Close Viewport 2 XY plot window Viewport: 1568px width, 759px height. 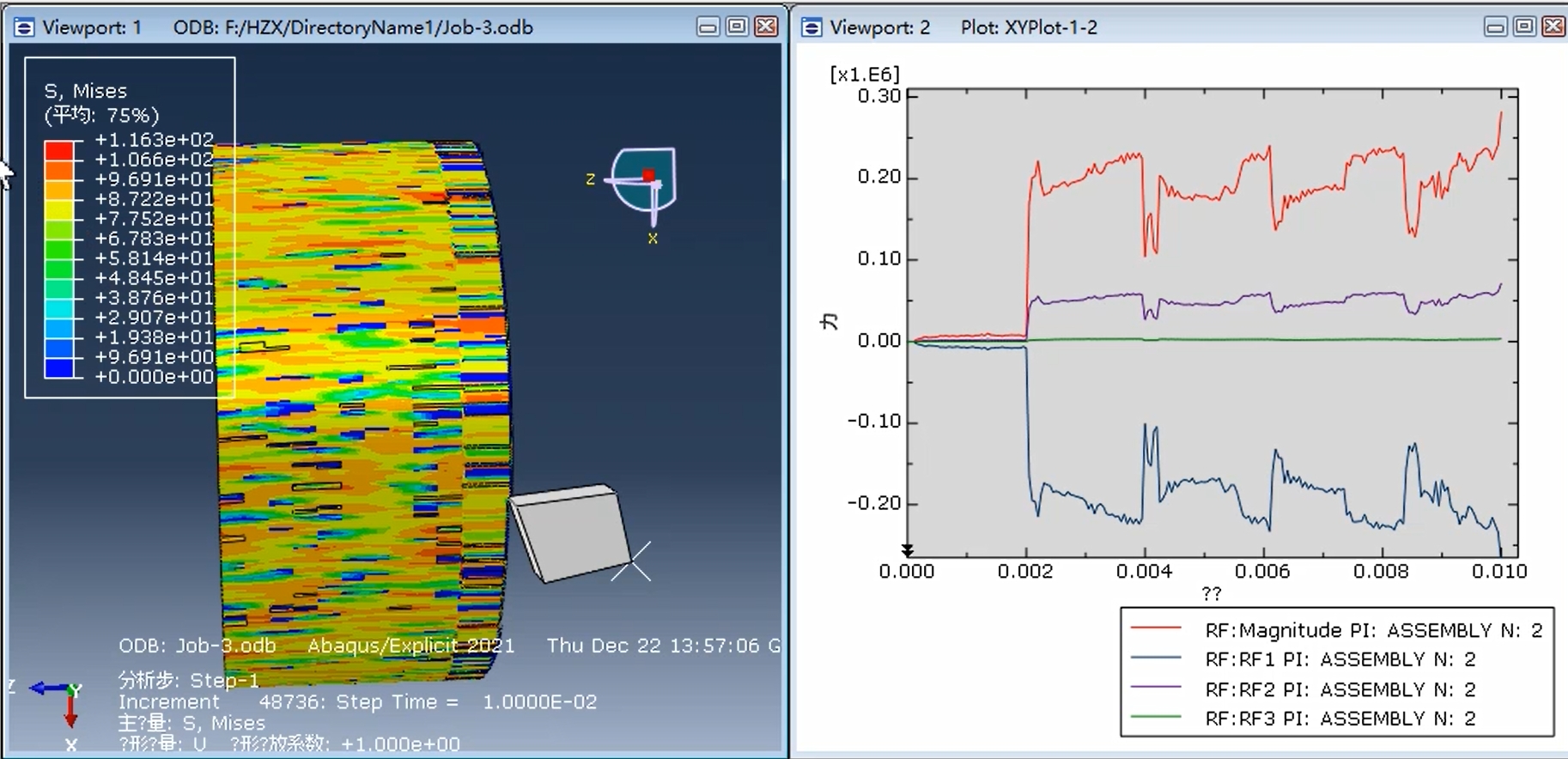pyautogui.click(x=1553, y=27)
